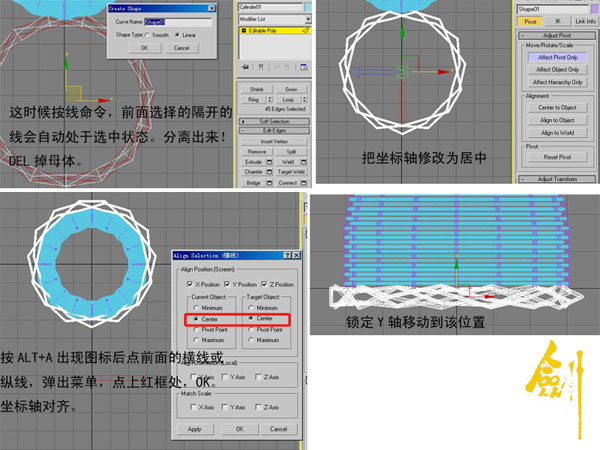
Task: Switch to the Pivot tab
Action: coord(530,21)
